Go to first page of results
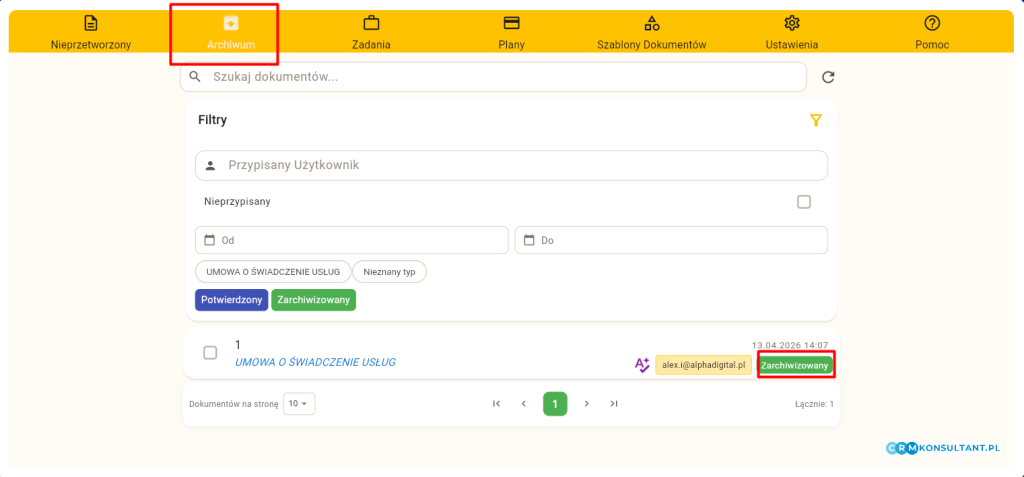The height and width of the screenshot is (477, 1024). pyautogui.click(x=496, y=403)
